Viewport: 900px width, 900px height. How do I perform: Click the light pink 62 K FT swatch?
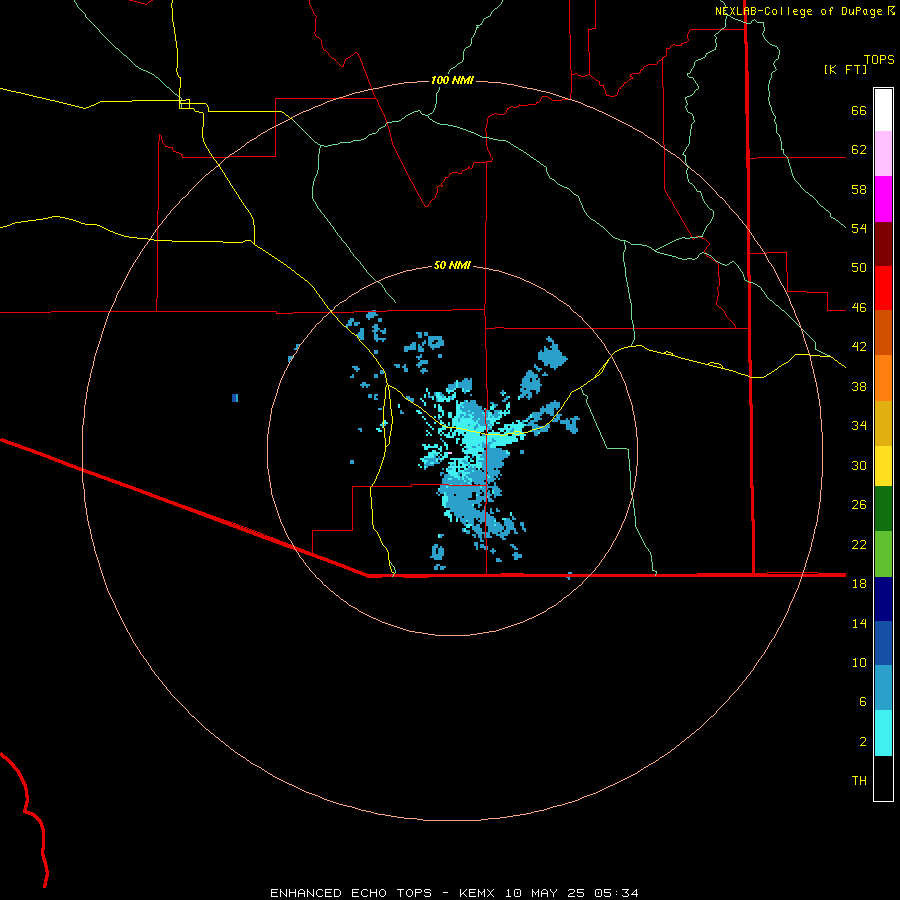883,154
